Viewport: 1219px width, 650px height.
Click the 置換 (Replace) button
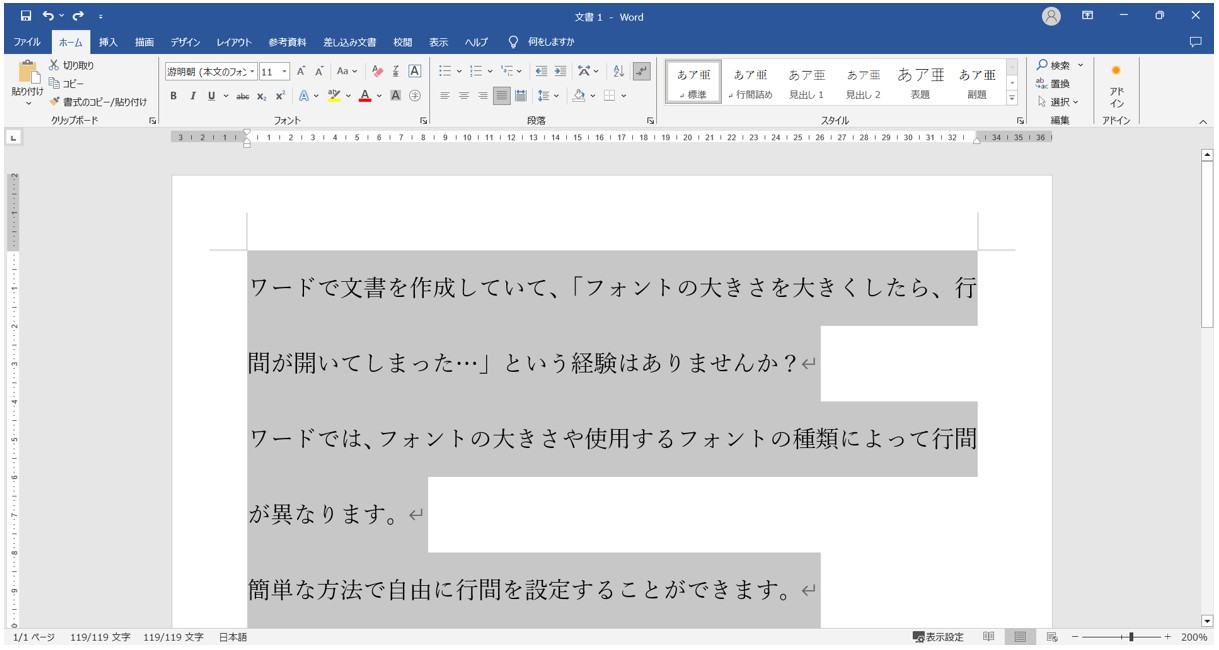click(x=1052, y=84)
